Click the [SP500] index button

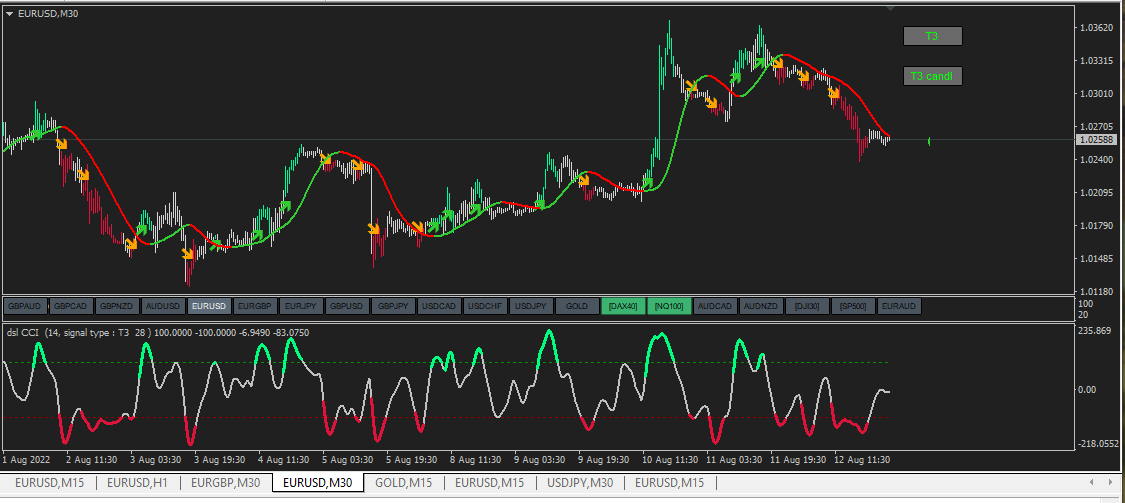pyautogui.click(x=853, y=306)
